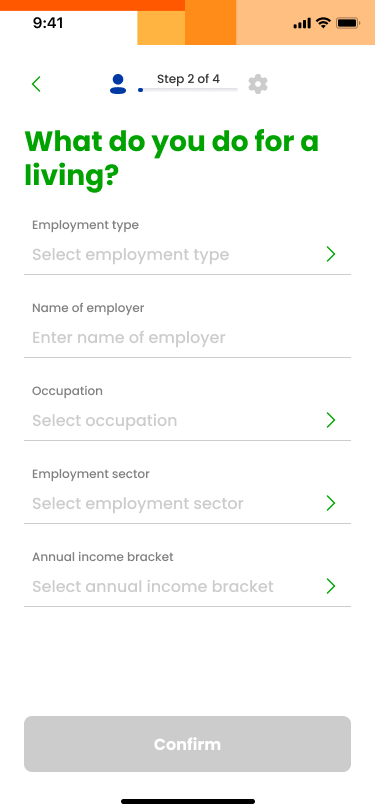The width and height of the screenshot is (375, 812).
Task: Tap the home indicator bar at bottom
Action: click(x=188, y=802)
